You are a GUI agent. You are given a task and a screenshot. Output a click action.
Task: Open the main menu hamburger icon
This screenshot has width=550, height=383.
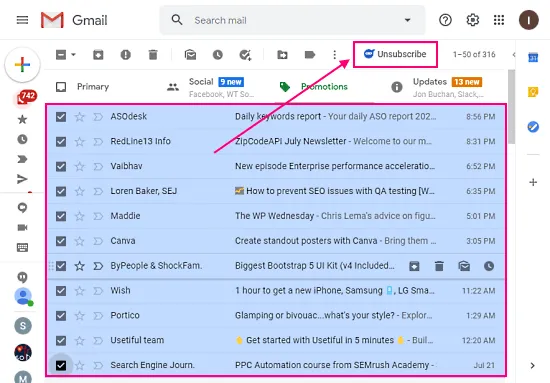click(x=22, y=20)
